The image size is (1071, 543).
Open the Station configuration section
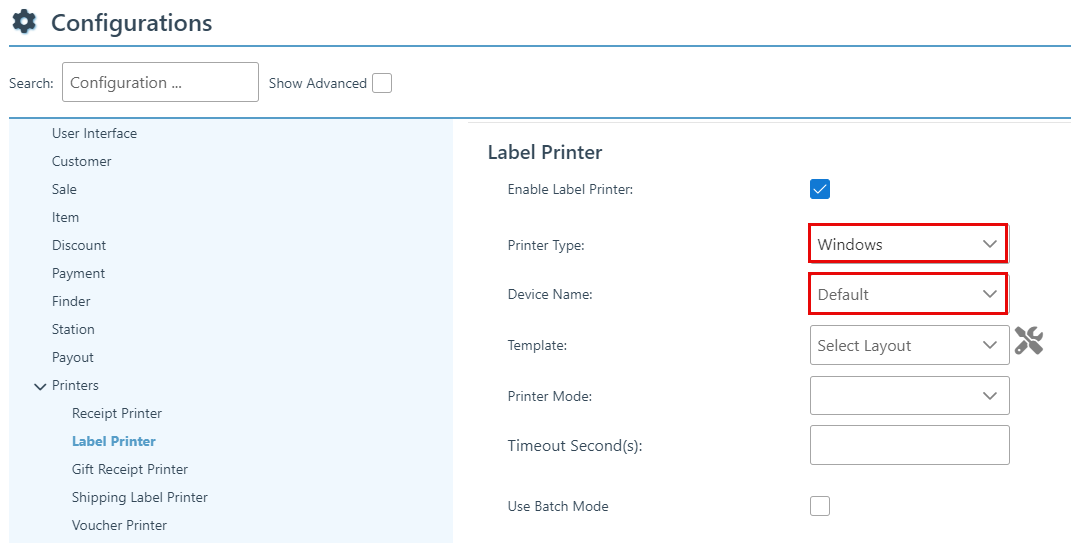pyautogui.click(x=73, y=329)
